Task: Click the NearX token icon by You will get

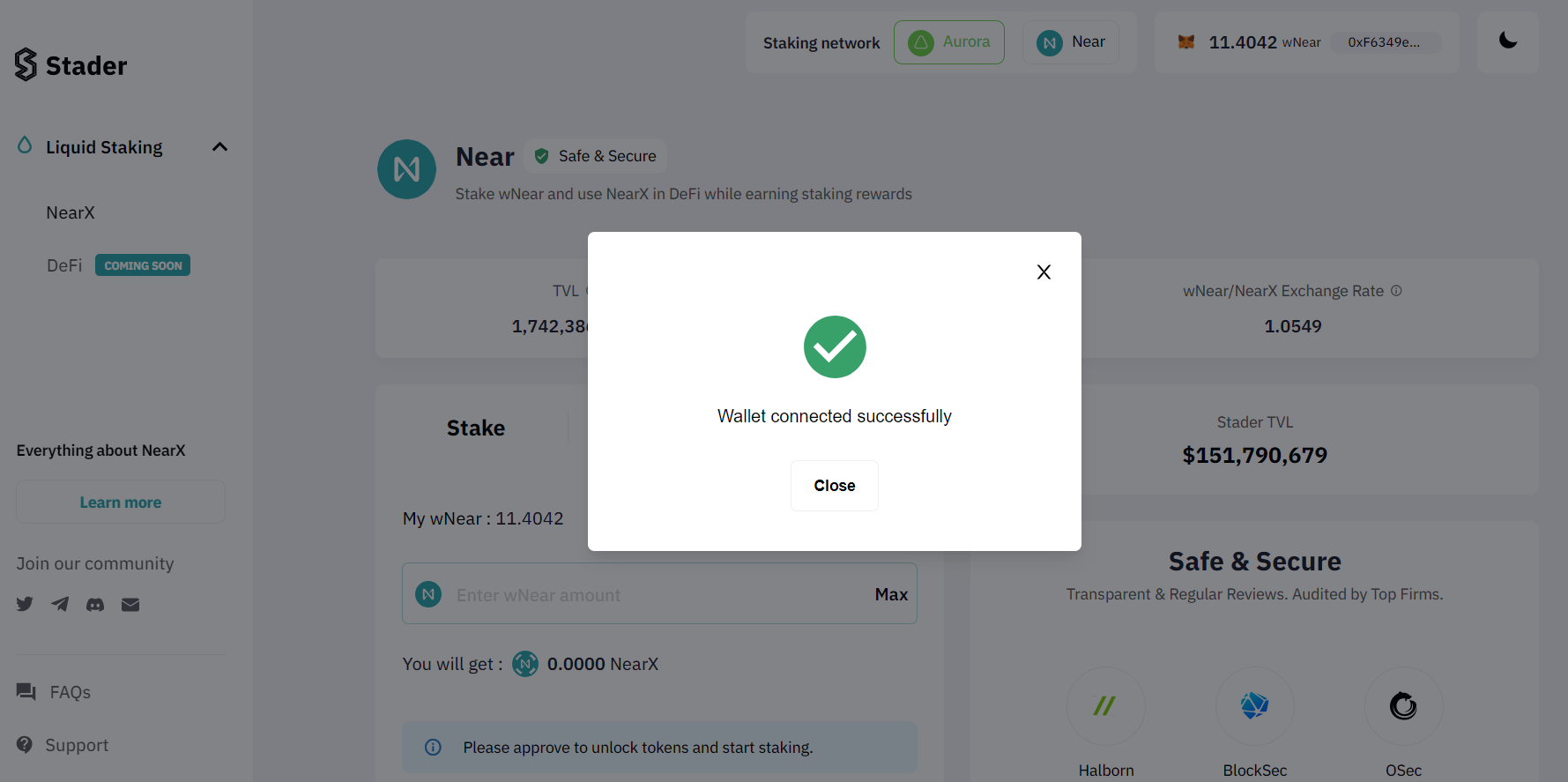Action: tap(525, 664)
